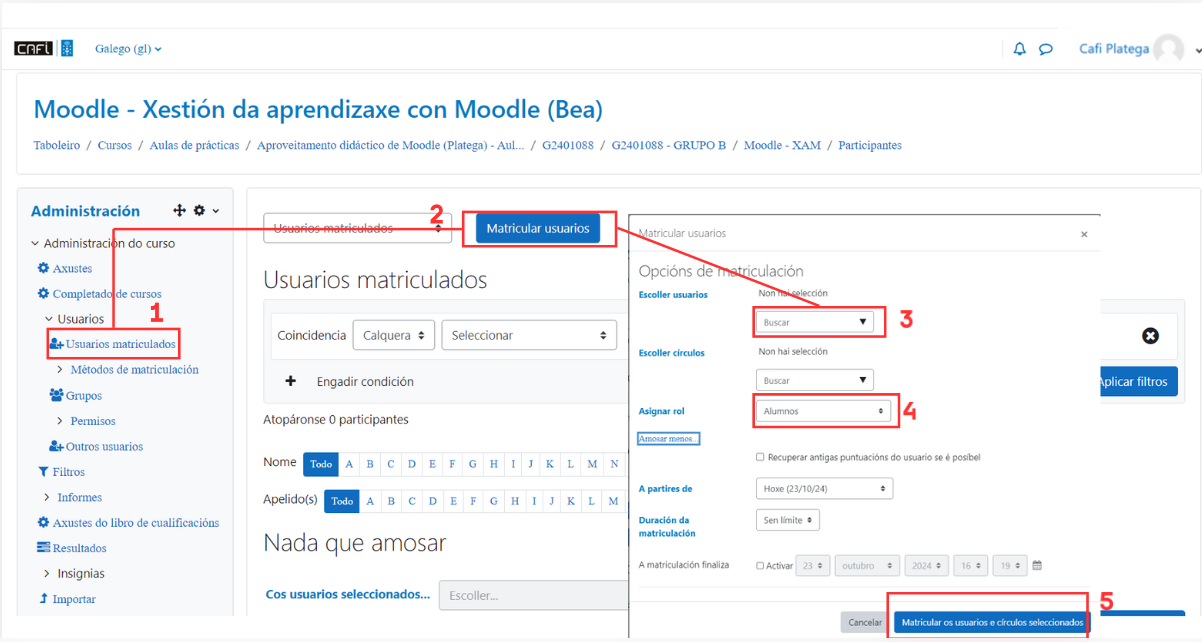Click the Escoller usuarios Buscar field
This screenshot has width=1202, height=642.
(x=814, y=322)
